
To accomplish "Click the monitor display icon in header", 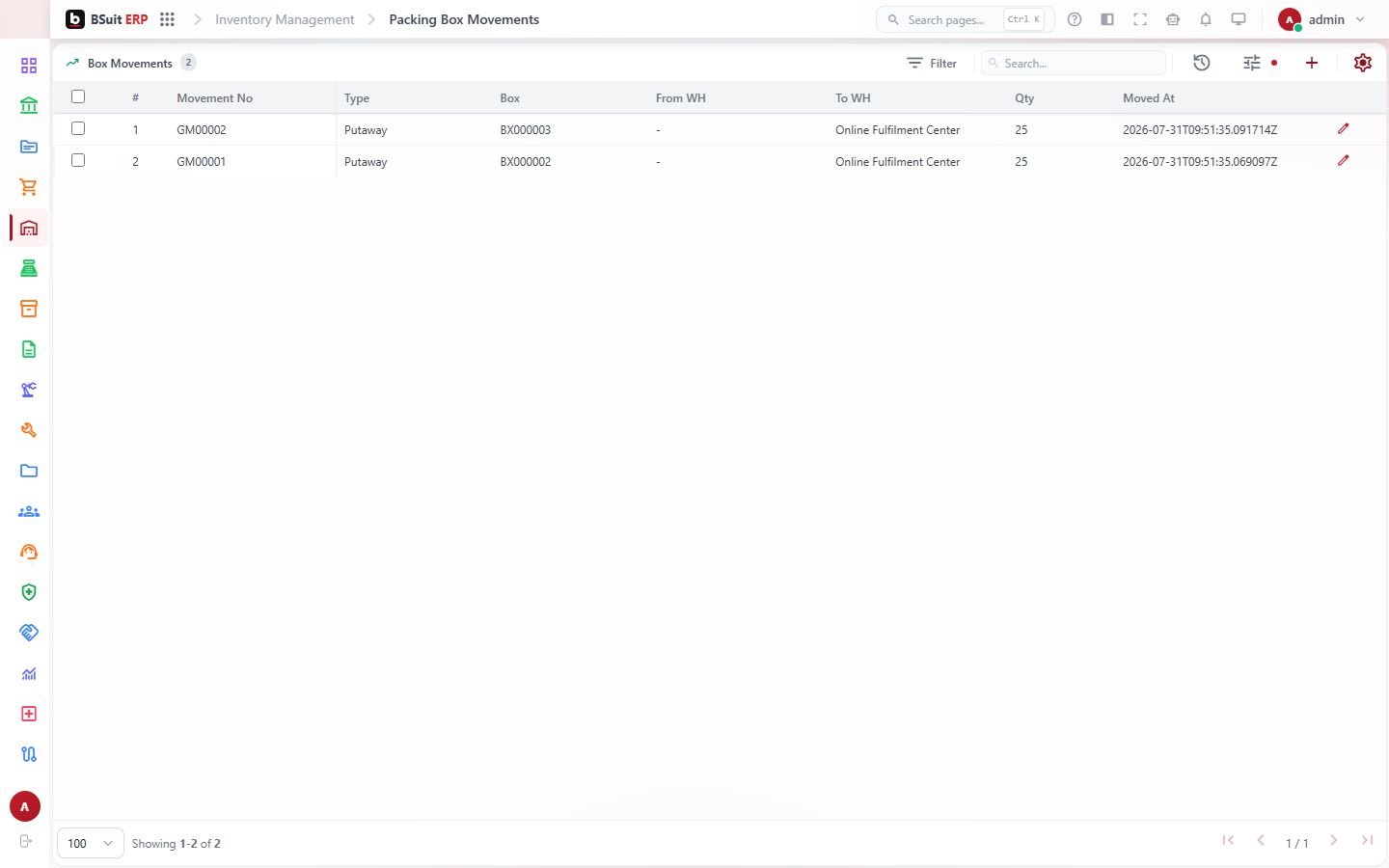I will (1239, 19).
